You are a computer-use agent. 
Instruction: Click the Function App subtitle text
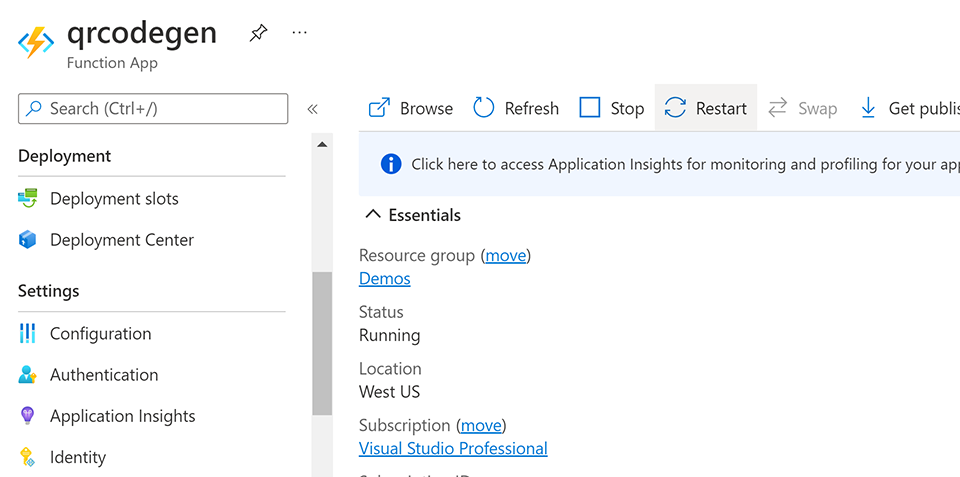pyautogui.click(x=112, y=63)
